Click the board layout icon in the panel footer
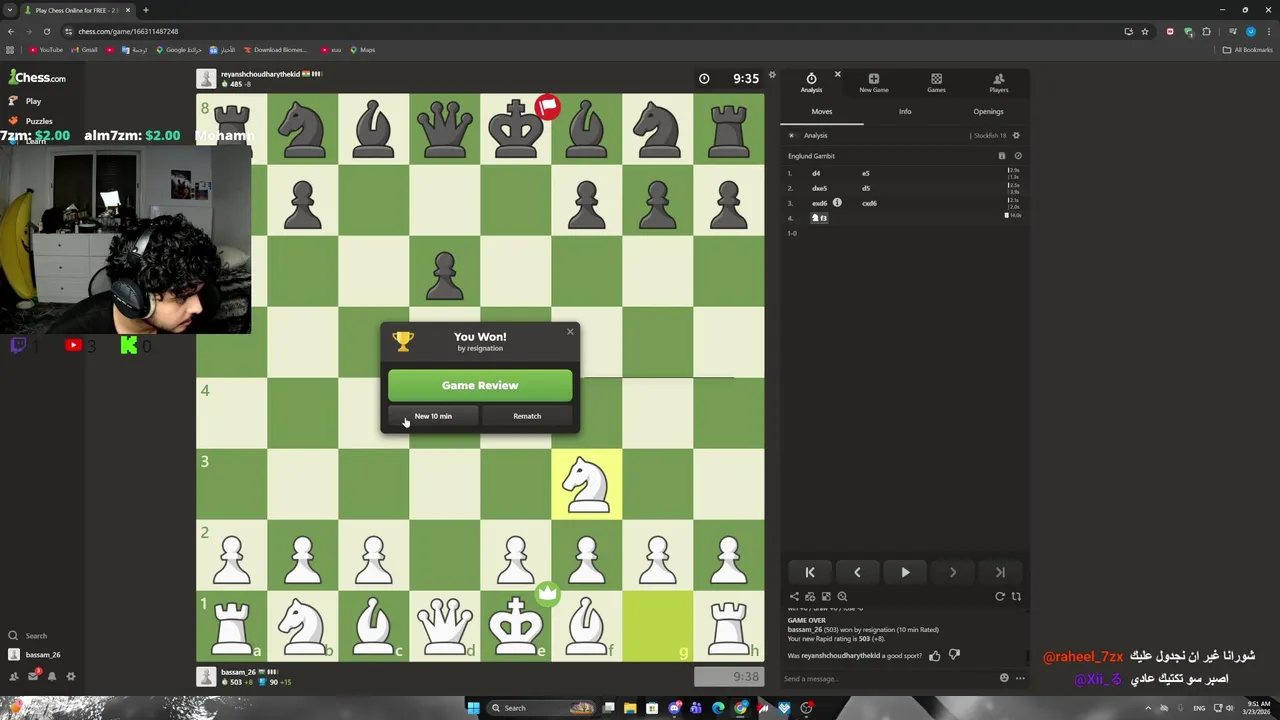1280x720 pixels. point(826,596)
